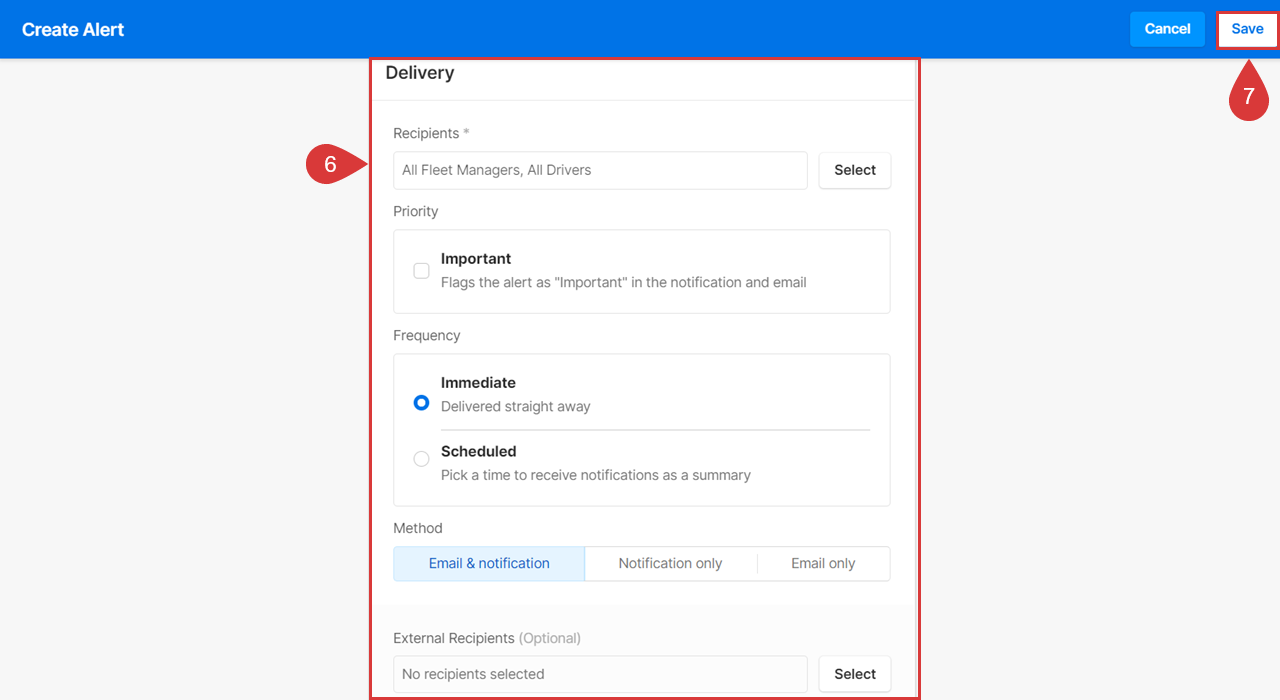This screenshot has width=1280, height=700.
Task: Switch method to Notification only
Action: coord(670,563)
